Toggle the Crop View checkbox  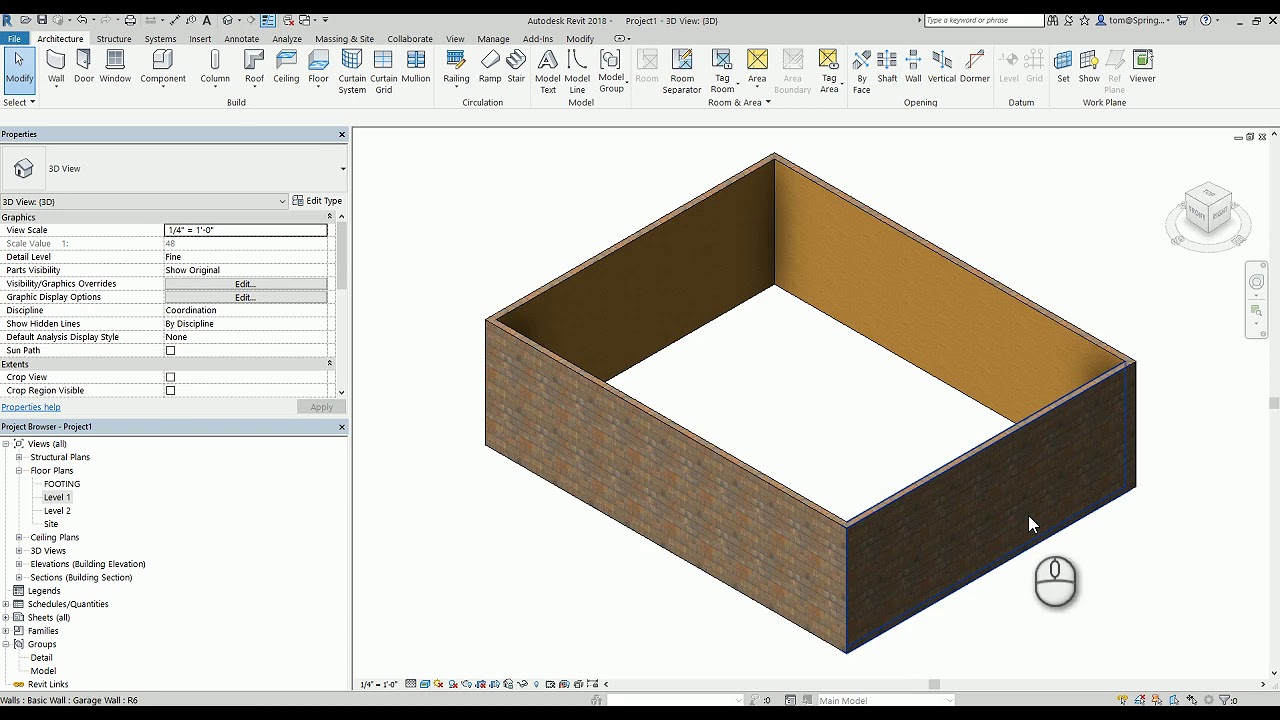coord(170,378)
